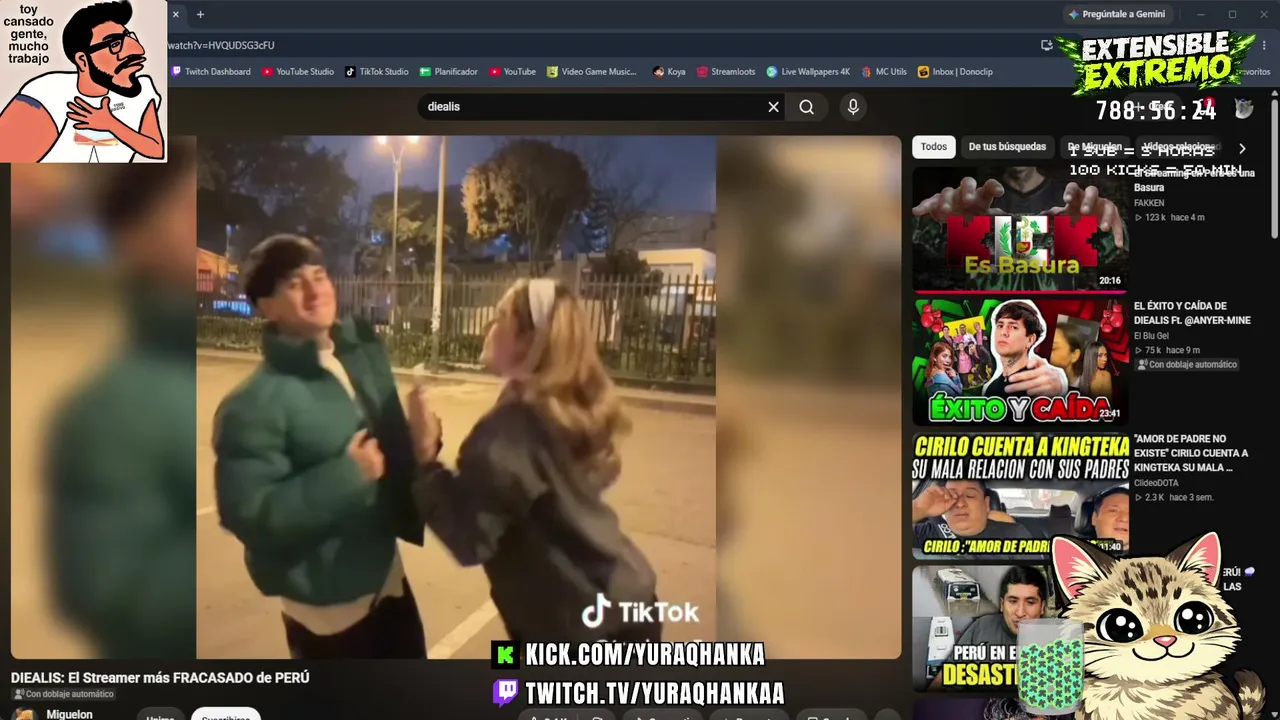Viewport: 1280px width, 720px height.
Task: Open the 'Es Basura' Kick video thumbnail
Action: click(x=1020, y=229)
